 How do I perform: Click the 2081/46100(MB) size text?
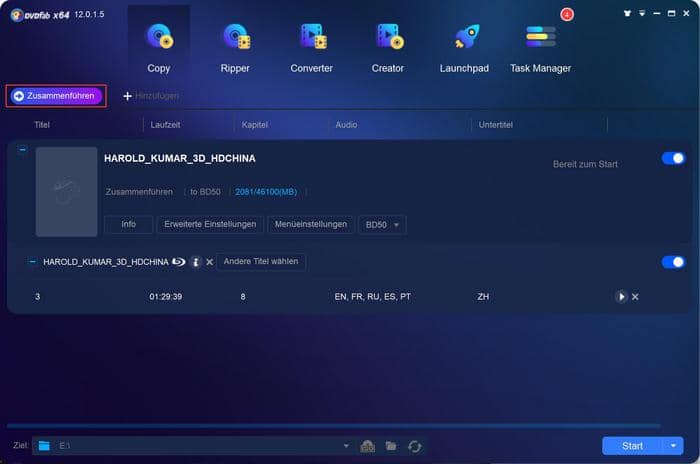266,192
